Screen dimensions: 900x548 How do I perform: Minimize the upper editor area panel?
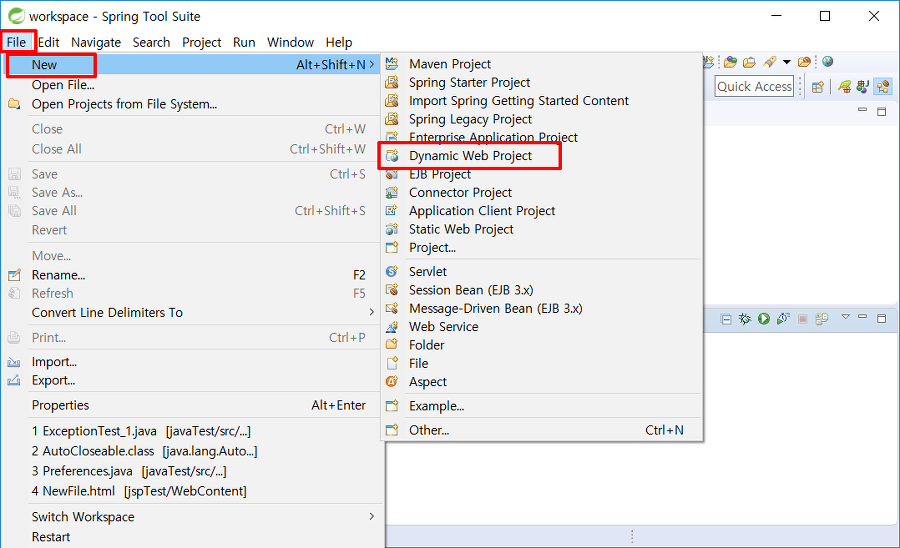pyautogui.click(x=862, y=110)
